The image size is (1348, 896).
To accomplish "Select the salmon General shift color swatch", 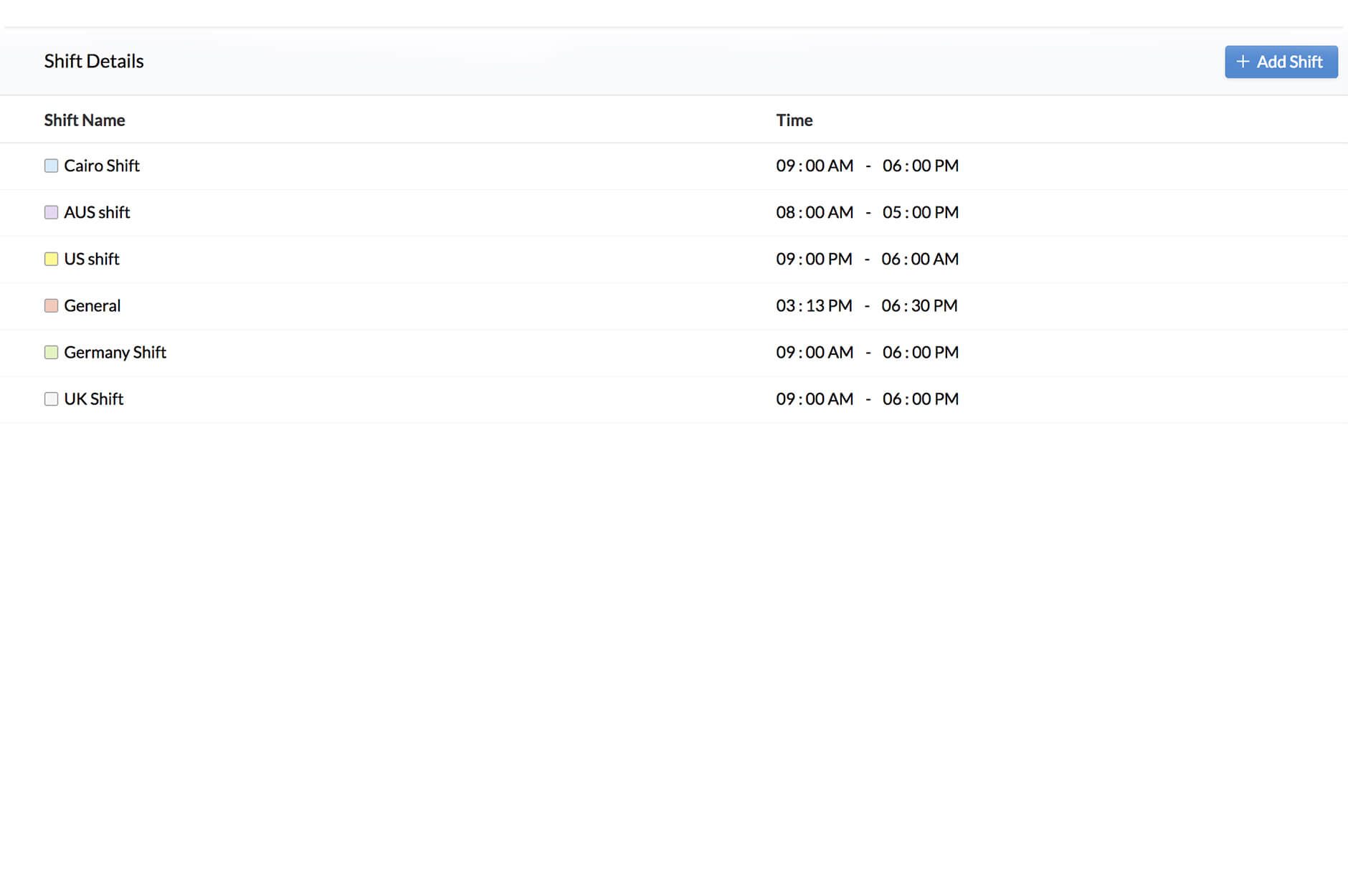I will [x=51, y=306].
